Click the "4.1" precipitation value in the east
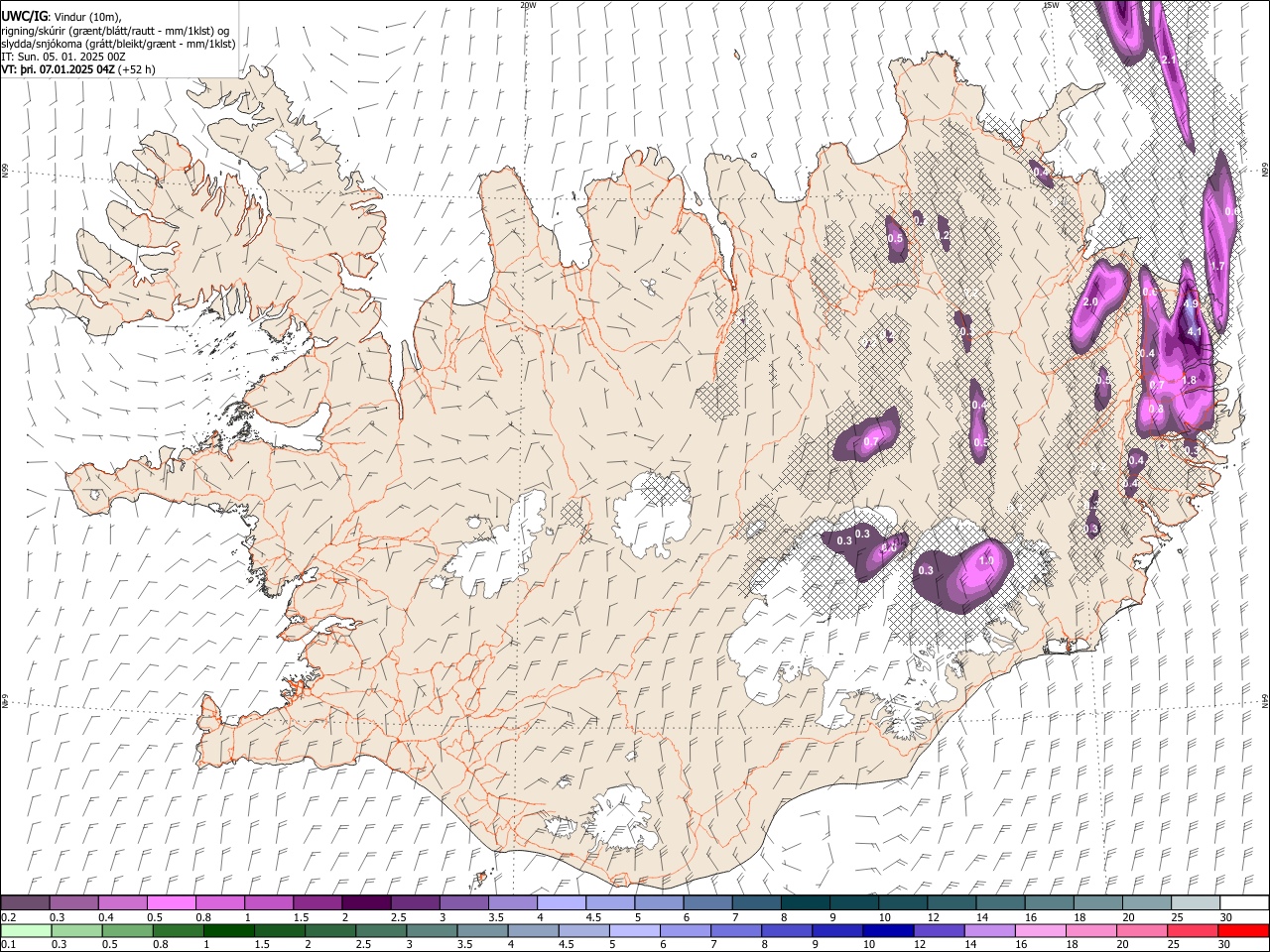 point(1195,332)
